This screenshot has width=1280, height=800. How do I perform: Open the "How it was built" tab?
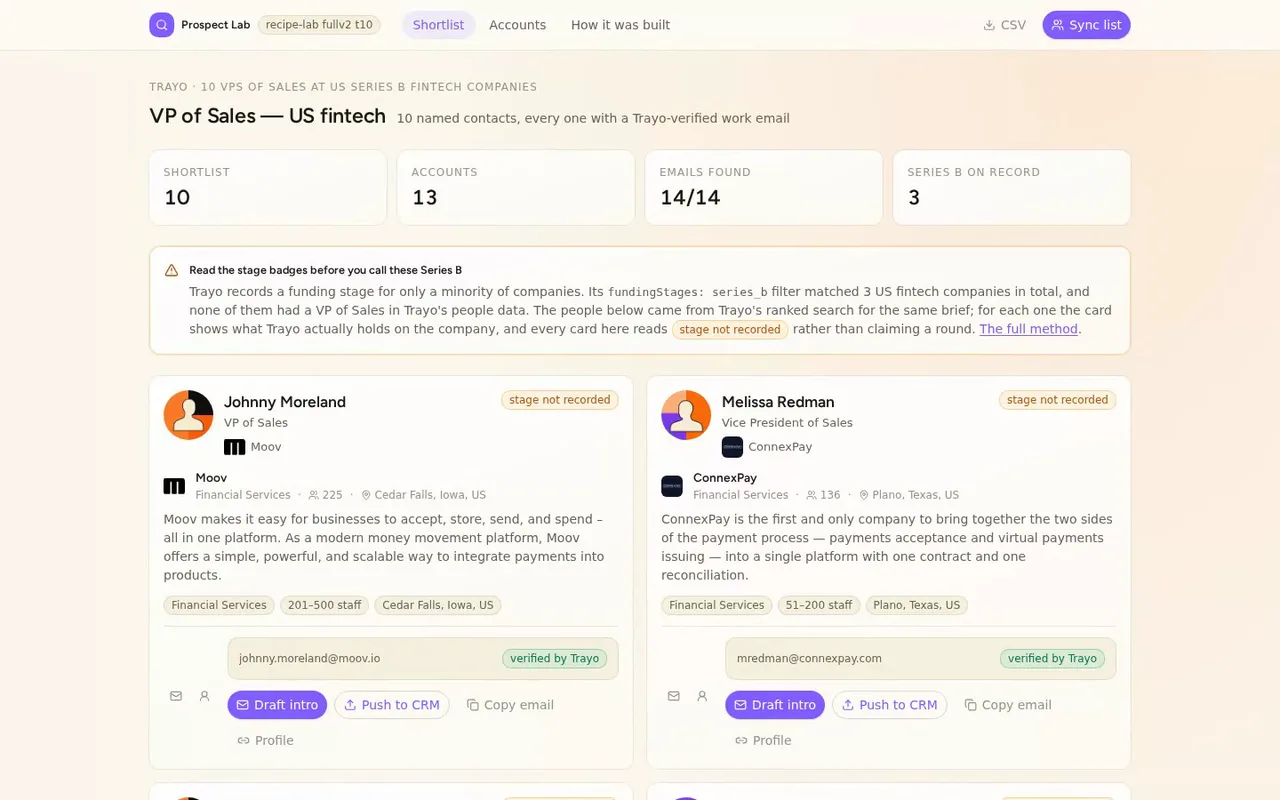620,25
